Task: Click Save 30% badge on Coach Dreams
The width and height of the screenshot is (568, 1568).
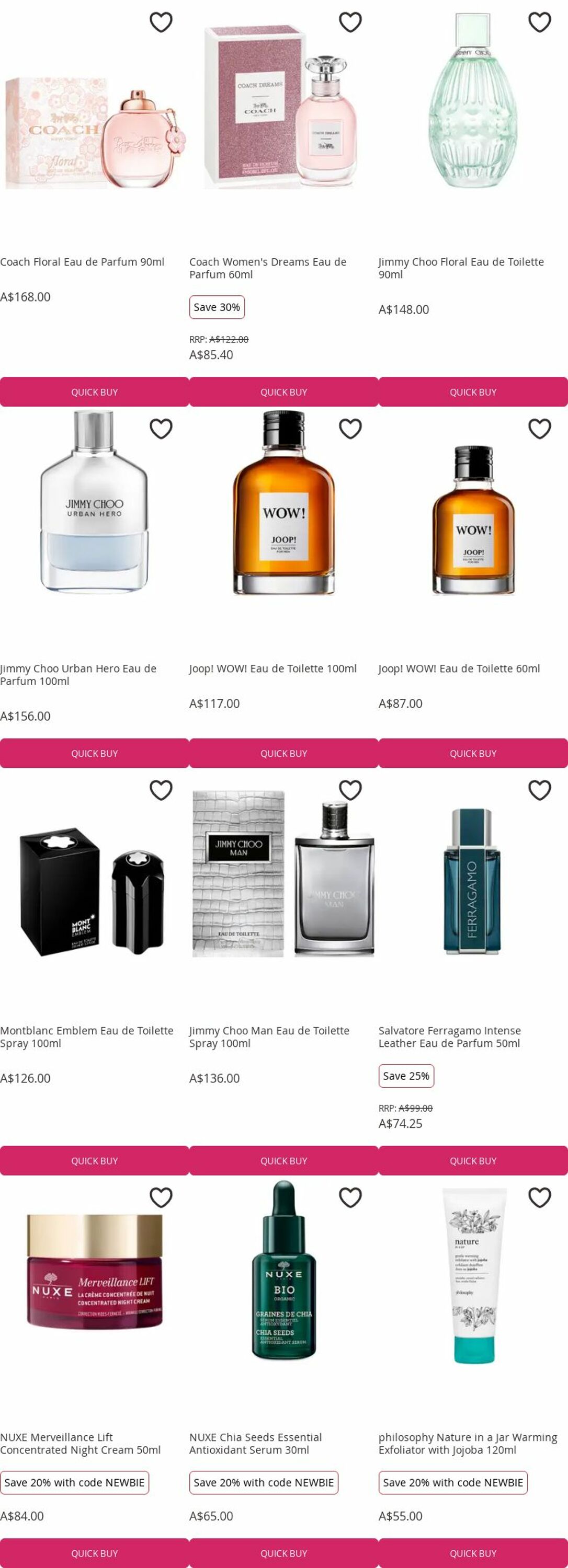Action: coord(217,307)
